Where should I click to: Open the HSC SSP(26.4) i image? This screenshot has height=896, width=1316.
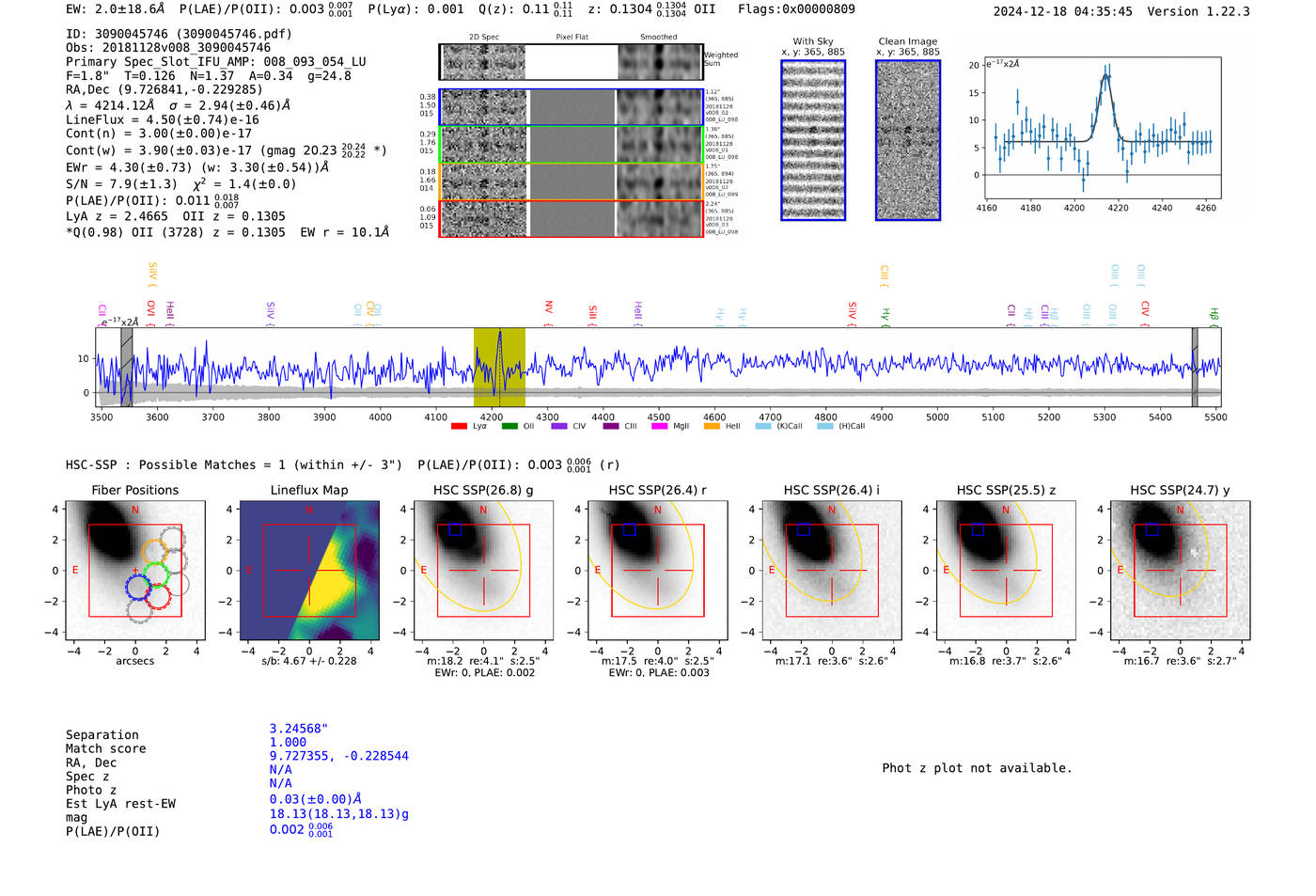pyautogui.click(x=832, y=570)
